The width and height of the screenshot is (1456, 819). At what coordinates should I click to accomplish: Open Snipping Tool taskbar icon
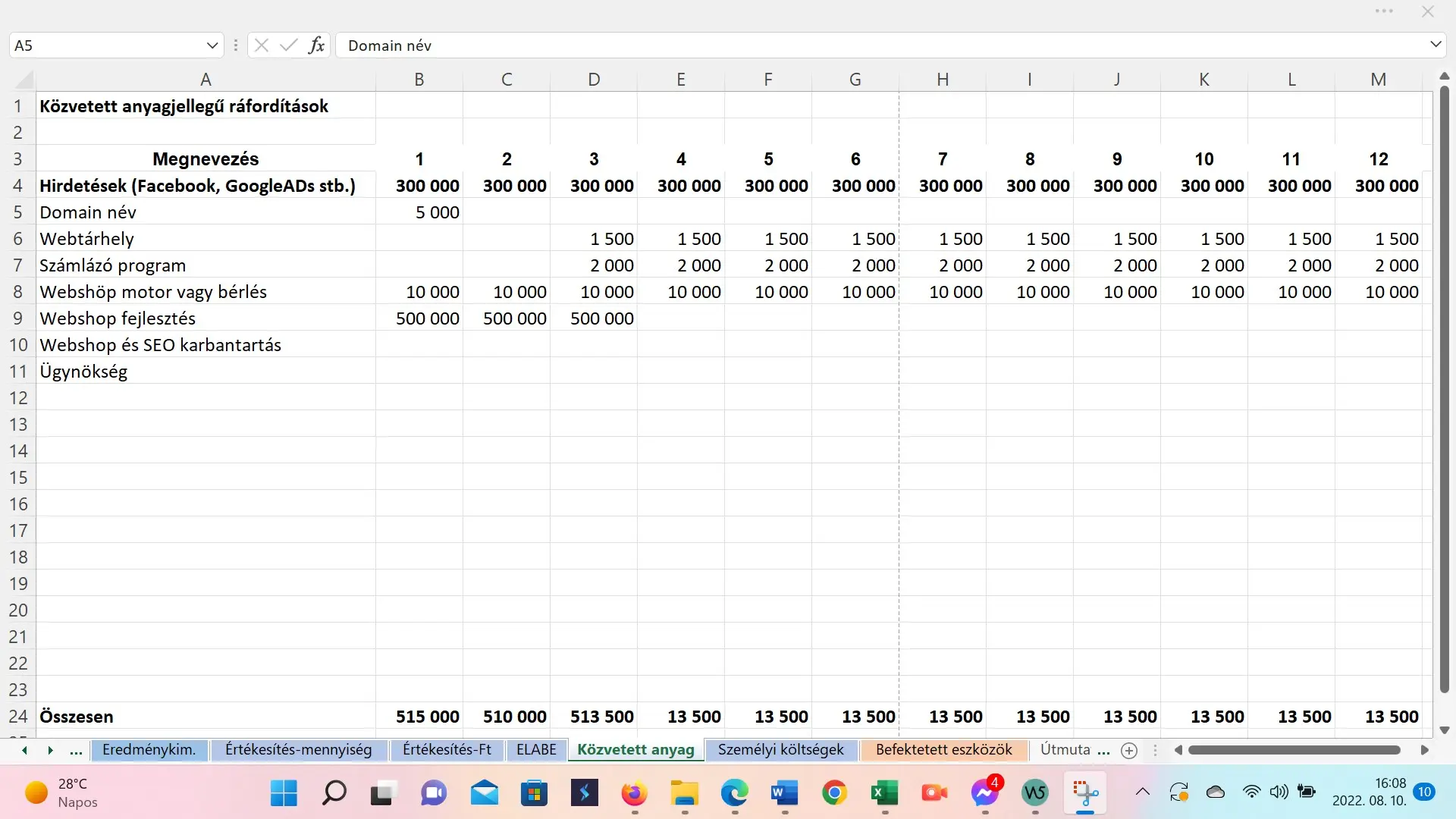pyautogui.click(x=1085, y=793)
